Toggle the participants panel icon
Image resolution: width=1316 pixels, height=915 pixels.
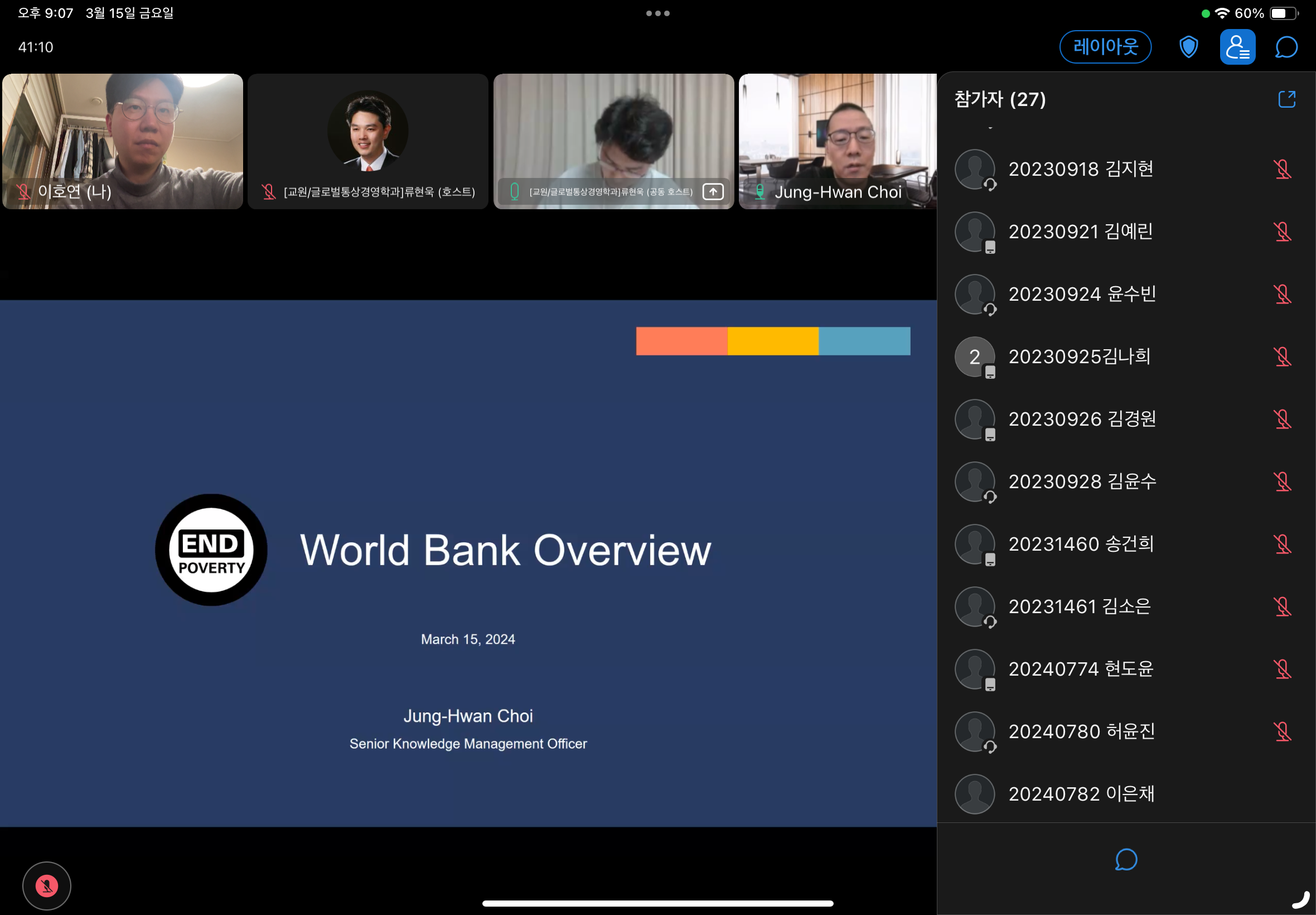click(1237, 47)
